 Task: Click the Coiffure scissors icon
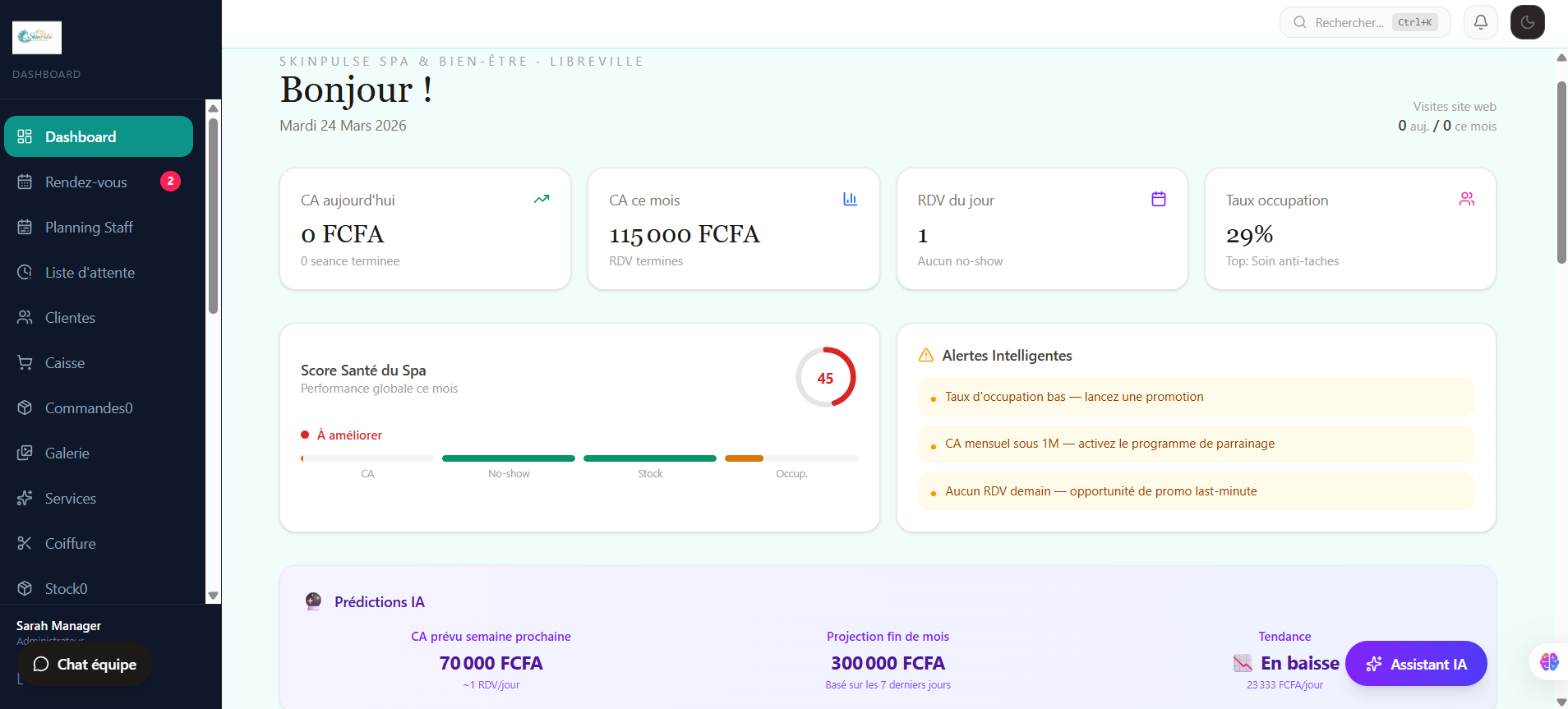(x=25, y=544)
